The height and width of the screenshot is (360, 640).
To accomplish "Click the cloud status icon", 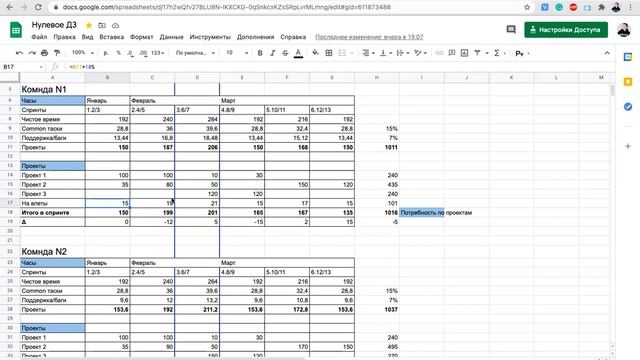I will (116, 25).
